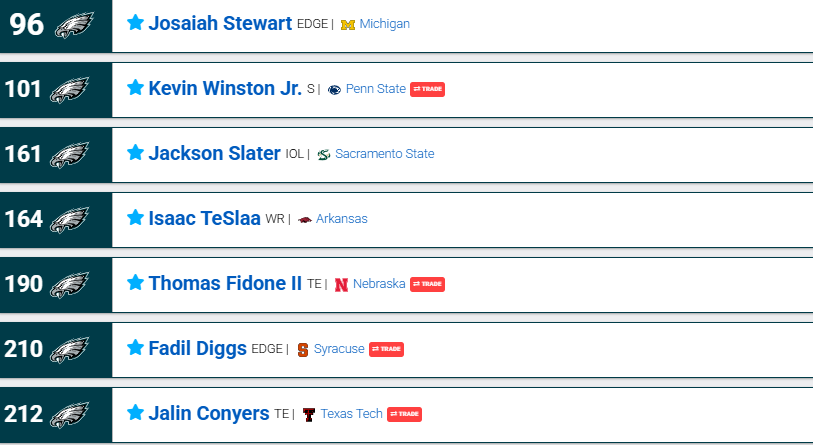Image resolution: width=813 pixels, height=445 pixels.
Task: Click the star next to Jackson Slater
Action: [x=136, y=153]
